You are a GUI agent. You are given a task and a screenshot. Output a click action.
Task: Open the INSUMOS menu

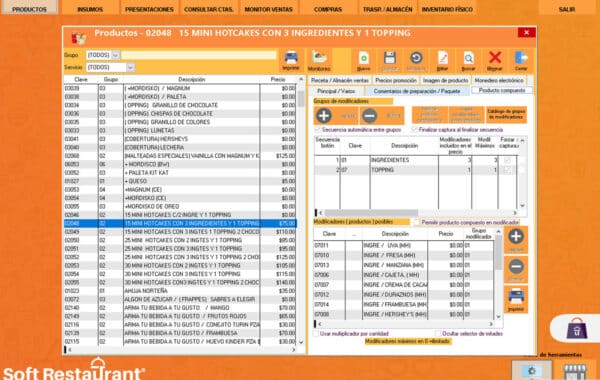(x=90, y=8)
